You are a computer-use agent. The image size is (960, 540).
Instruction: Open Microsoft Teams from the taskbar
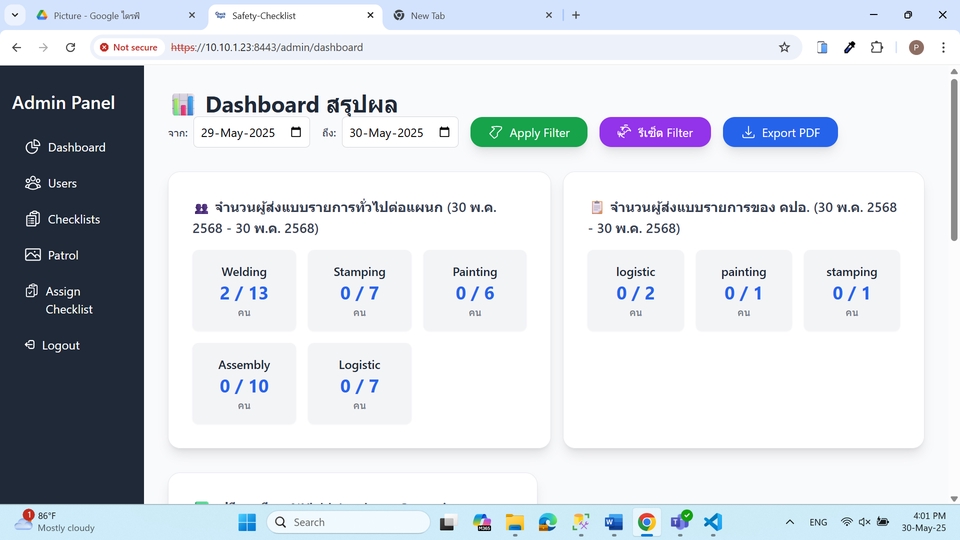coord(680,522)
